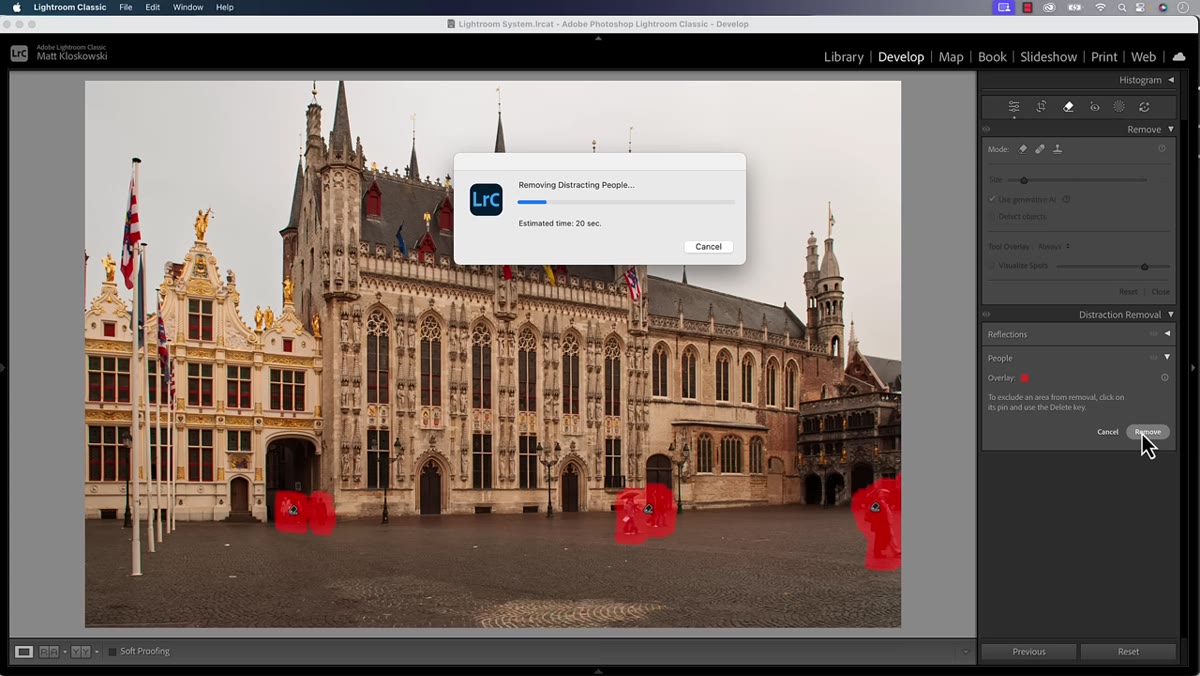Select Reference view R|A button

pyautogui.click(x=48, y=652)
